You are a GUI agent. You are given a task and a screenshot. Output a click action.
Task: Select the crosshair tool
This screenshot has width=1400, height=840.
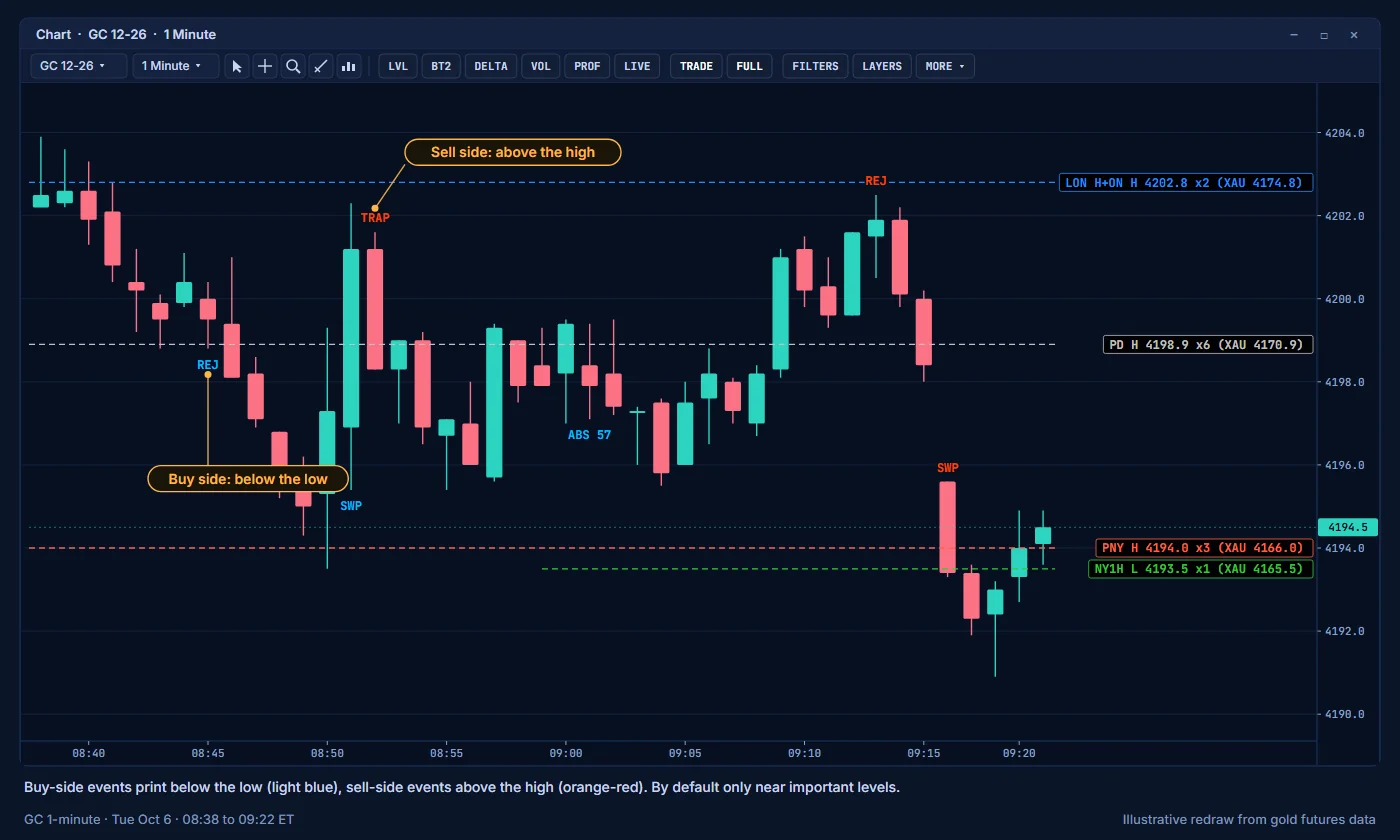tap(265, 66)
